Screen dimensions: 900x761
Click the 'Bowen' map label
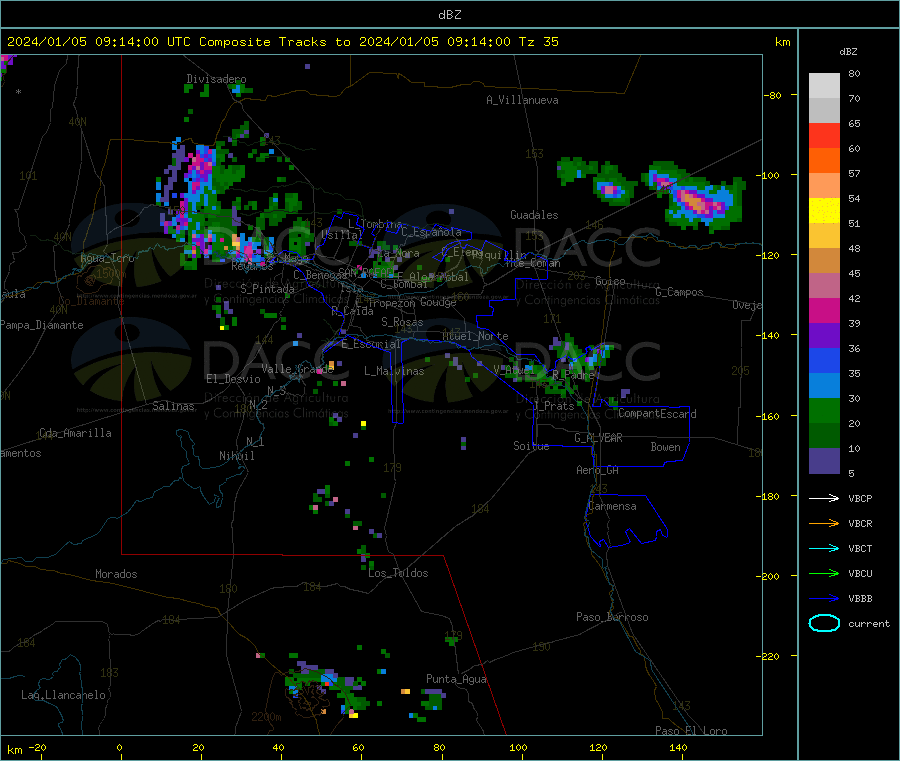tap(665, 447)
